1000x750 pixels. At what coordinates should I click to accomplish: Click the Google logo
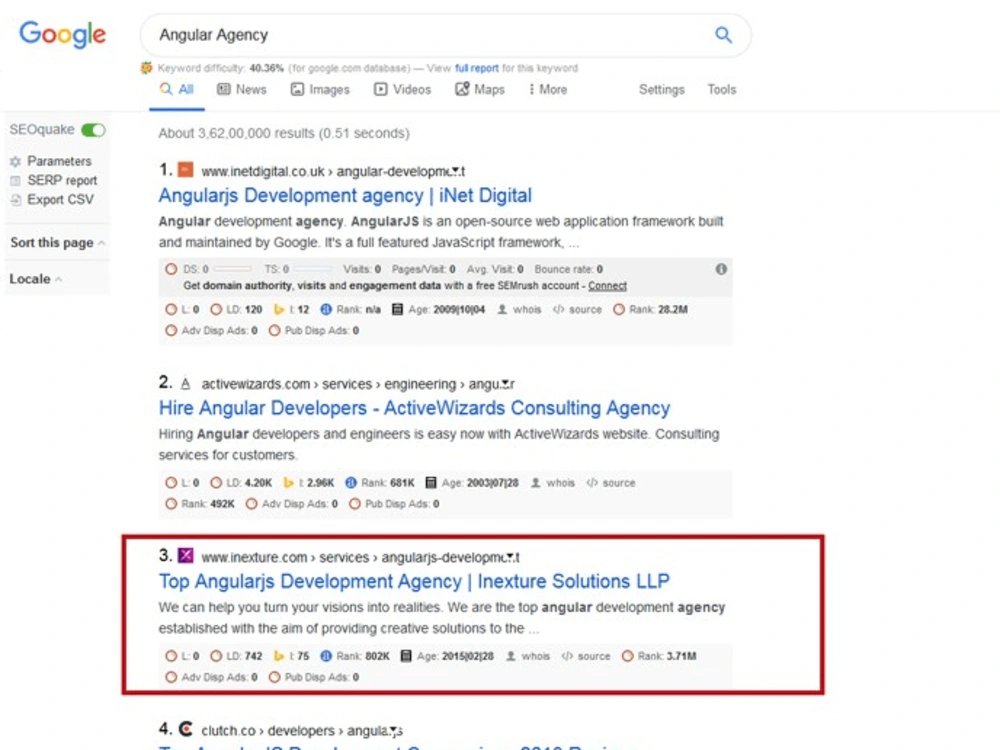62,34
